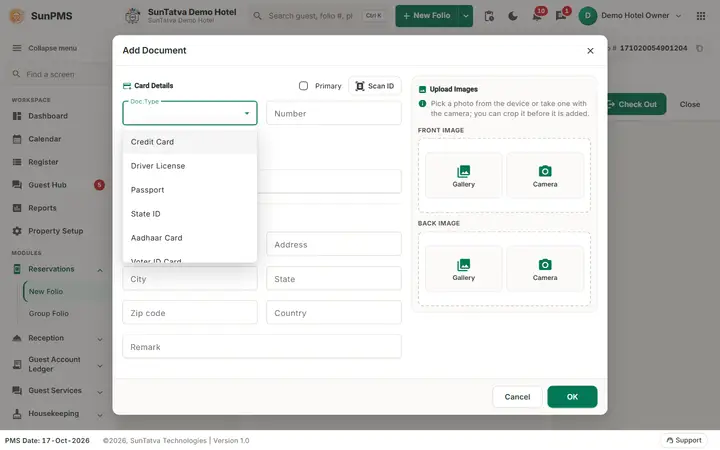Click the D user avatar
The width and height of the screenshot is (720, 450).
tap(587, 16)
